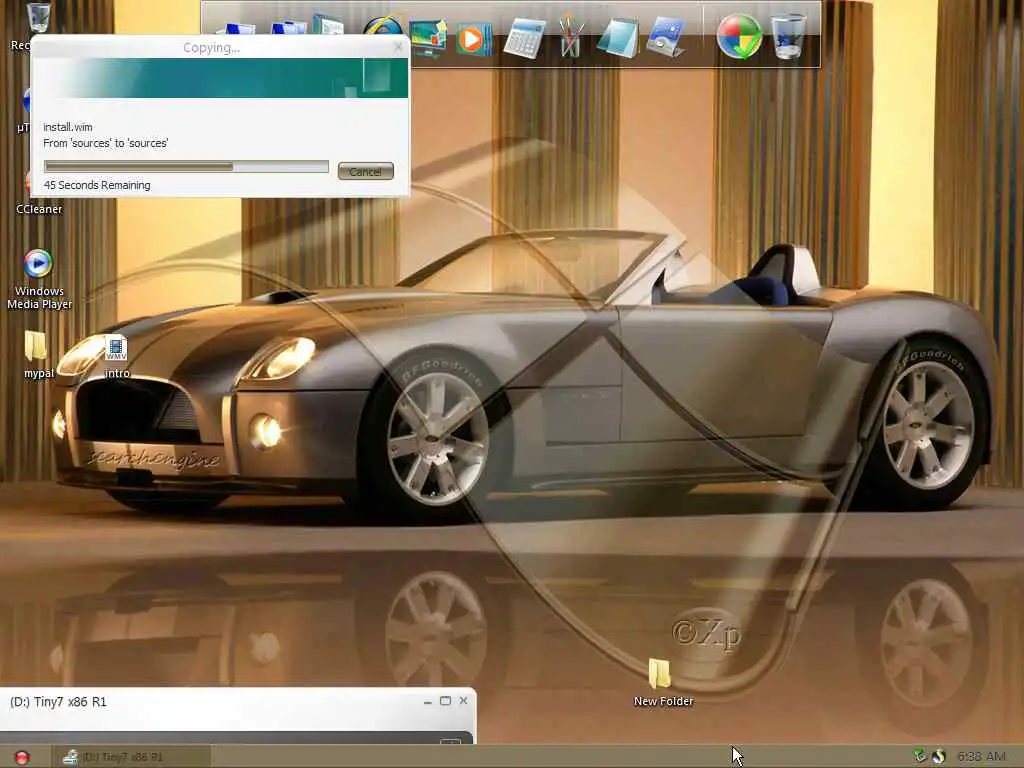Open the Windows Media Player desktop shortcut
The height and width of the screenshot is (768, 1024).
click(39, 280)
